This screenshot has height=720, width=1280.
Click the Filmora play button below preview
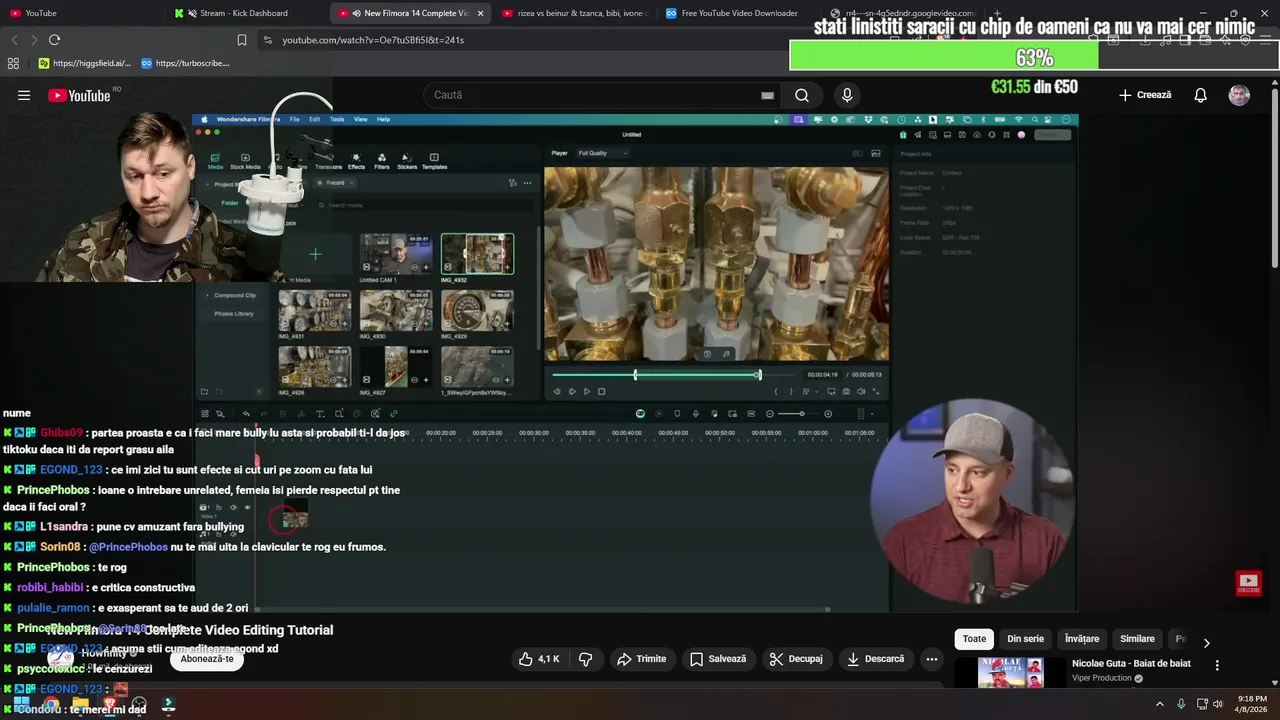coord(586,392)
